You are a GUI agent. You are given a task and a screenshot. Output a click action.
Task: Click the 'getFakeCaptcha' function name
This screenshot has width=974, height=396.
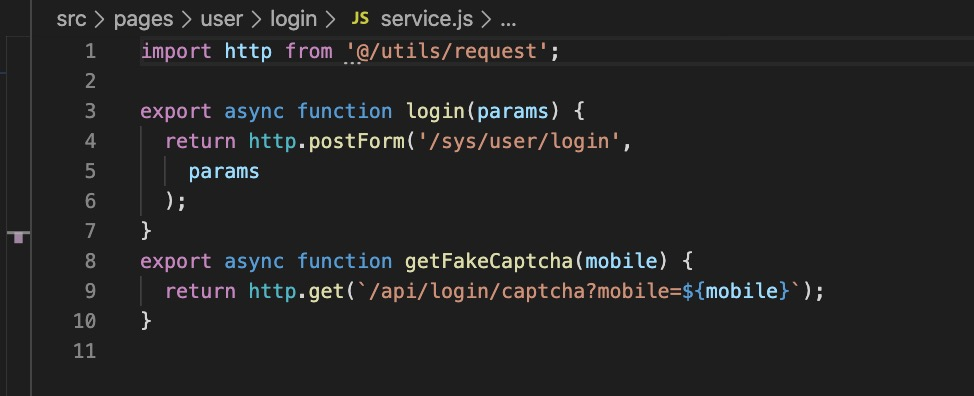(x=489, y=261)
